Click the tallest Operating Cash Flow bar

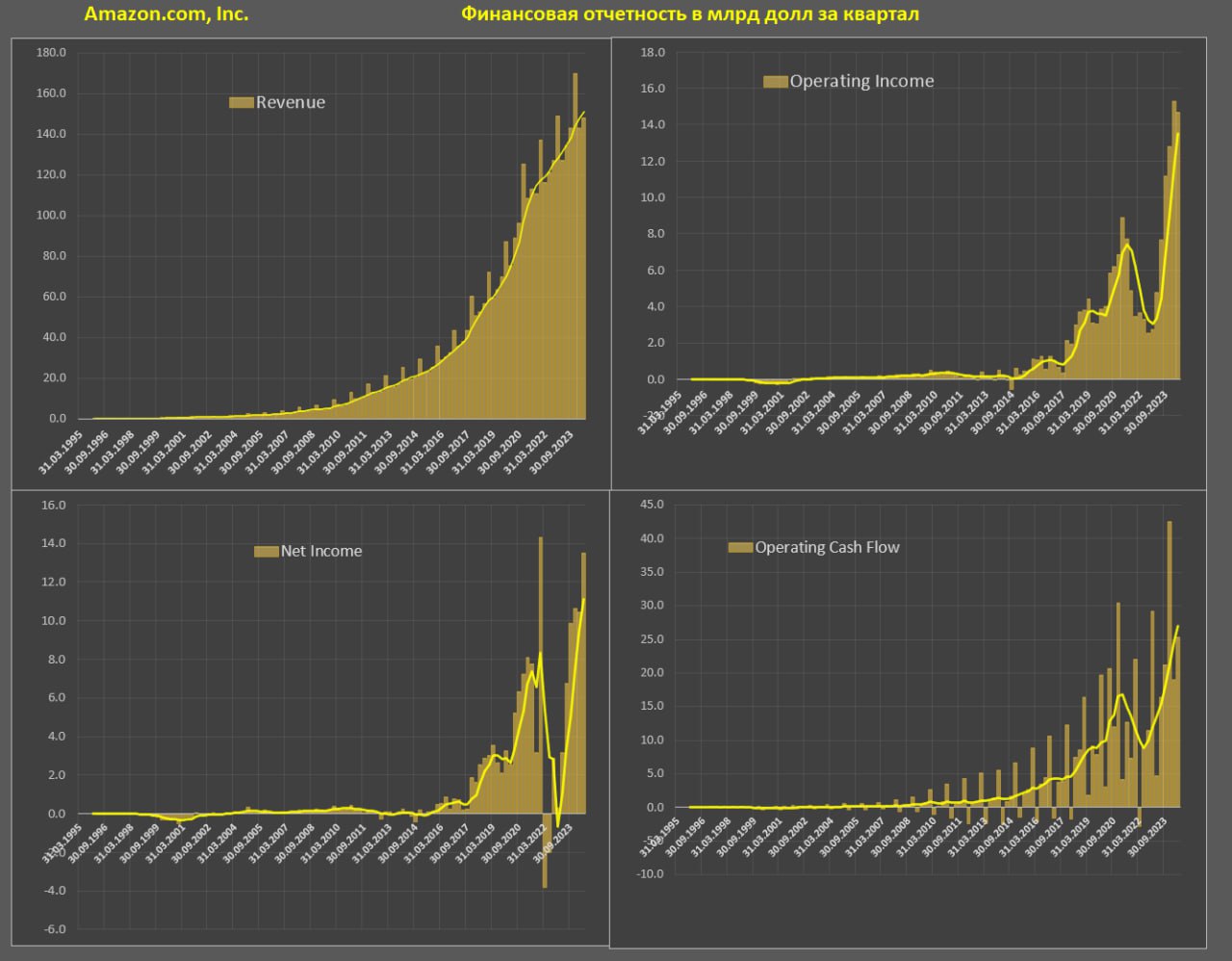pyautogui.click(x=1169, y=664)
